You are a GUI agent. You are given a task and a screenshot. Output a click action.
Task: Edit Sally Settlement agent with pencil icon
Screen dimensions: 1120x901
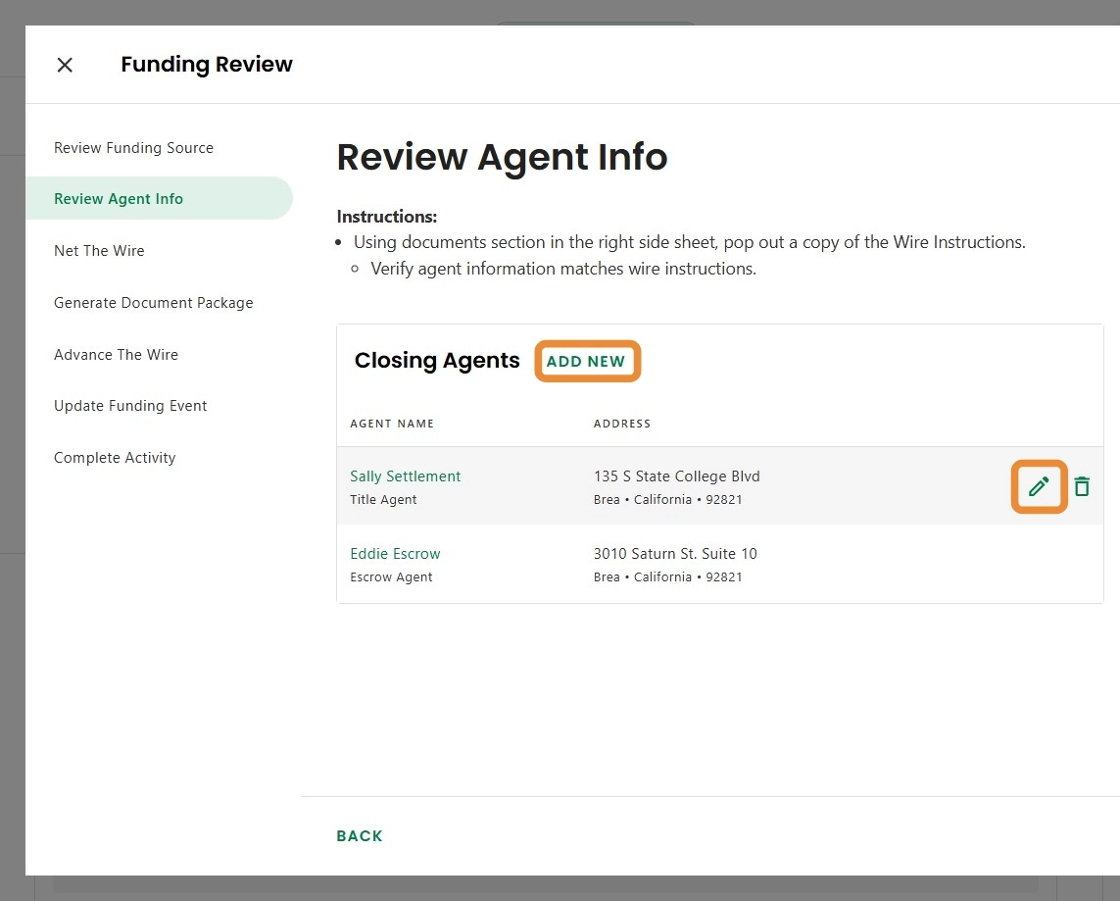(x=1039, y=487)
